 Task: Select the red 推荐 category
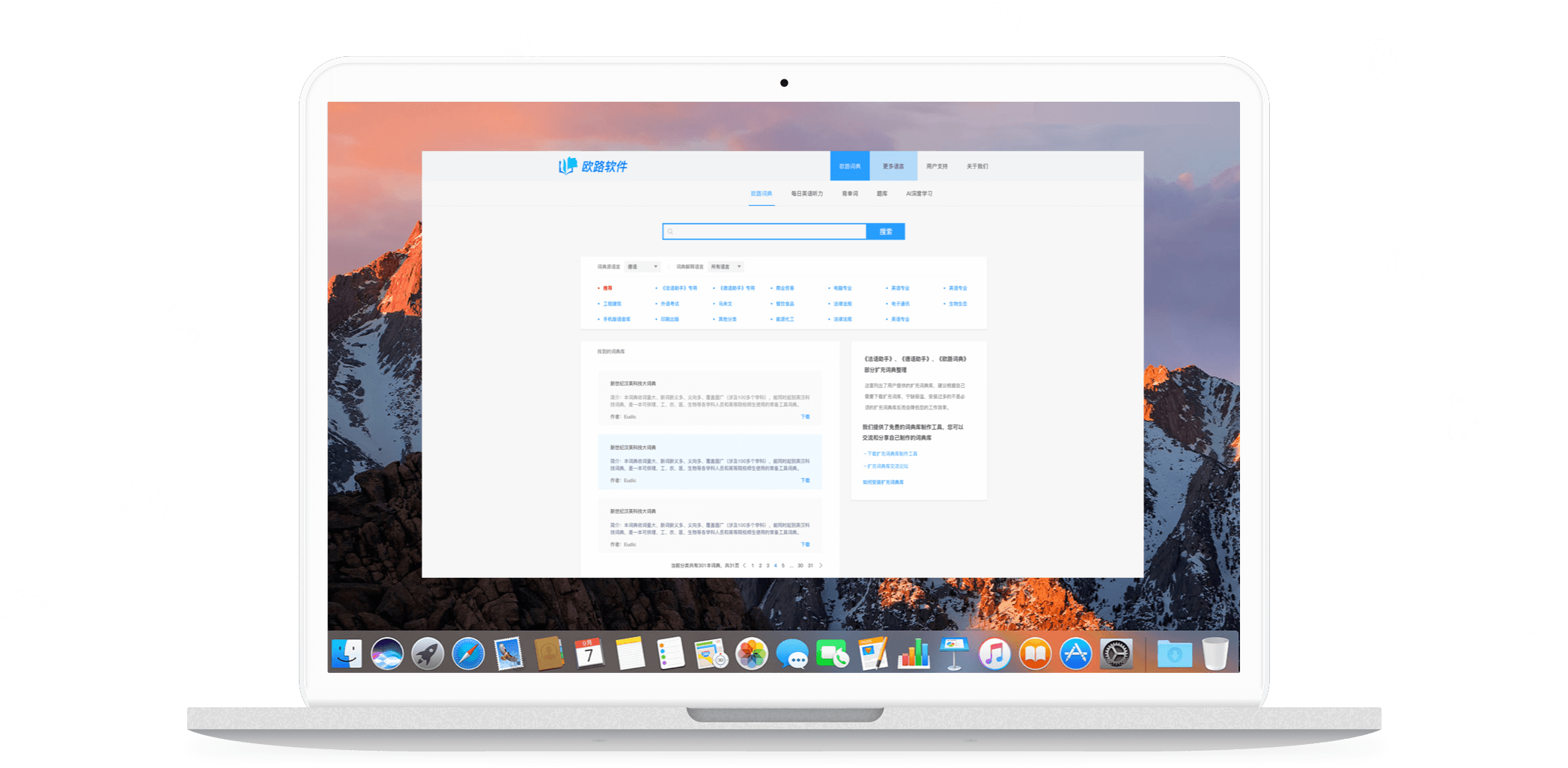607,288
